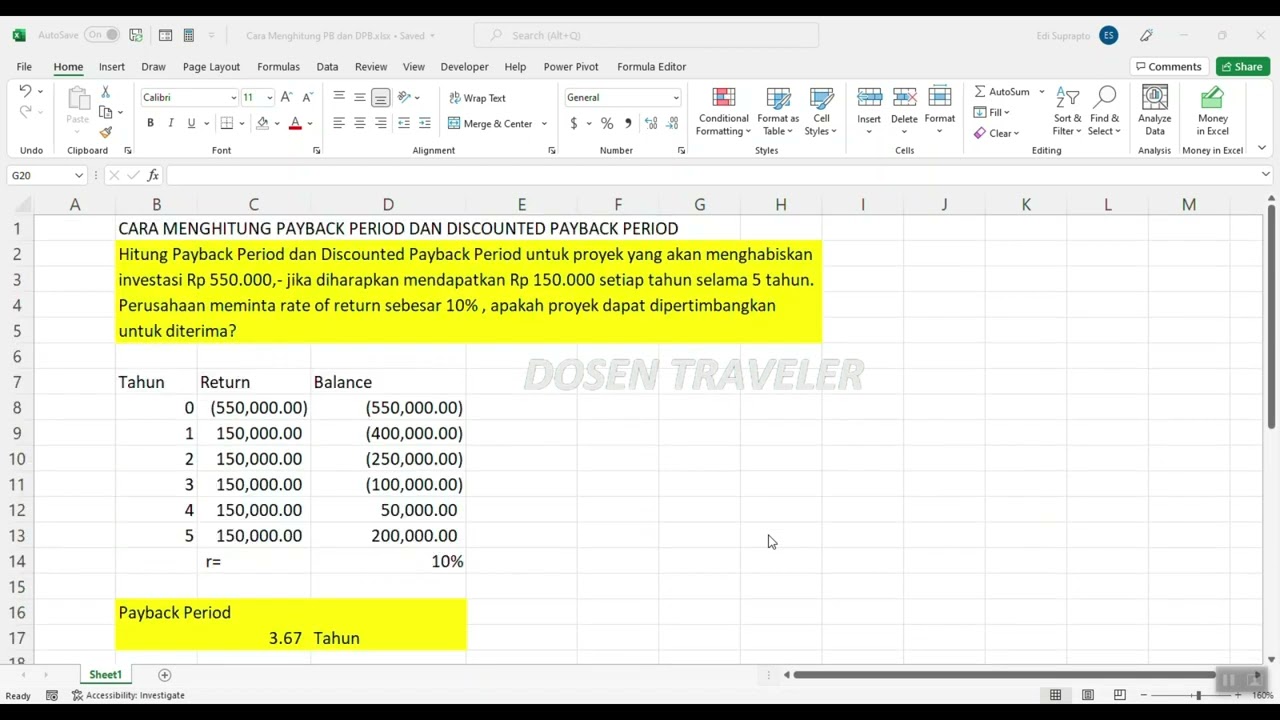Click the AutoSum button
The image size is (1280, 720).
coord(1002,91)
